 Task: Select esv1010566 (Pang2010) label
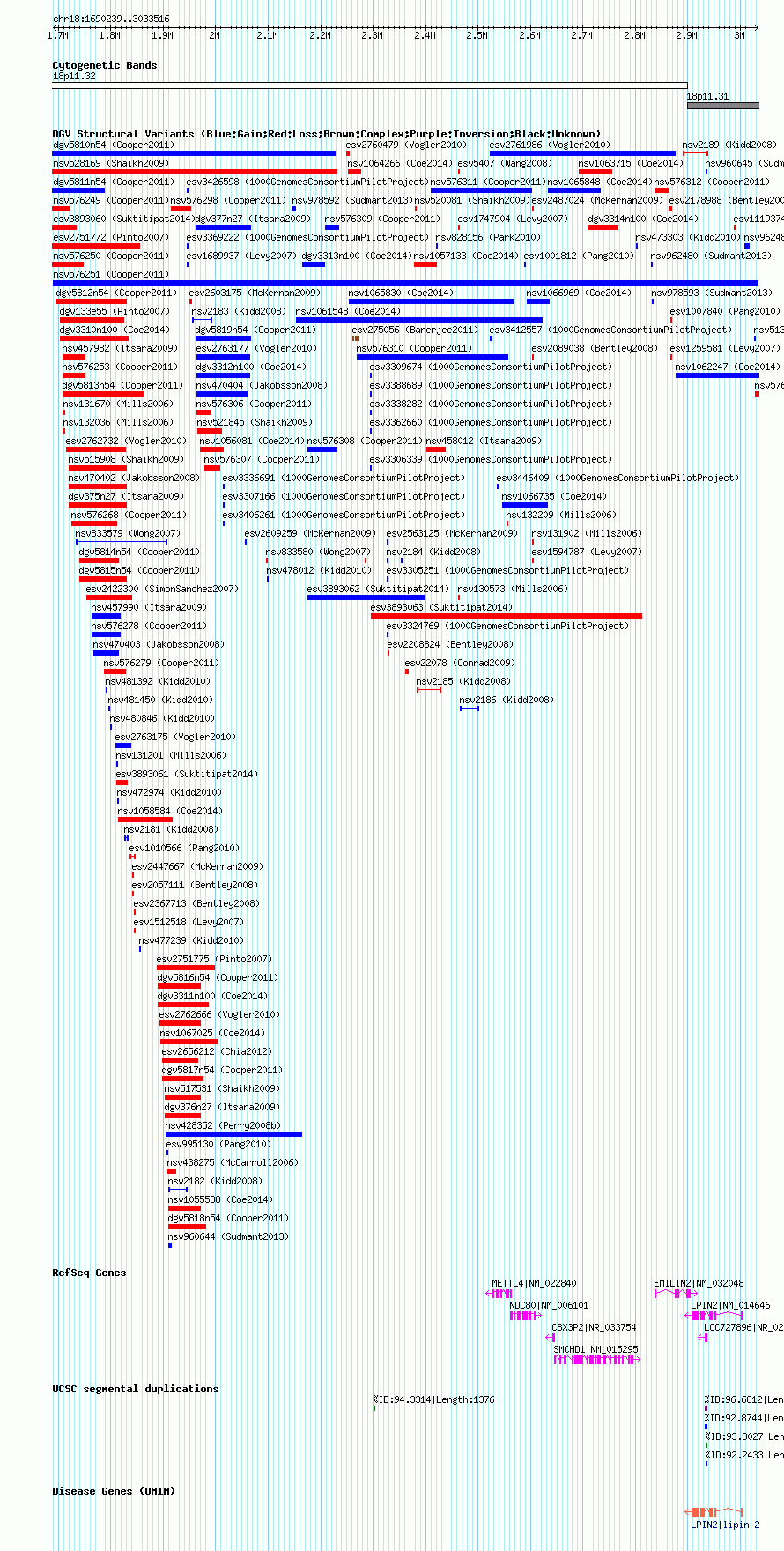coord(184,848)
